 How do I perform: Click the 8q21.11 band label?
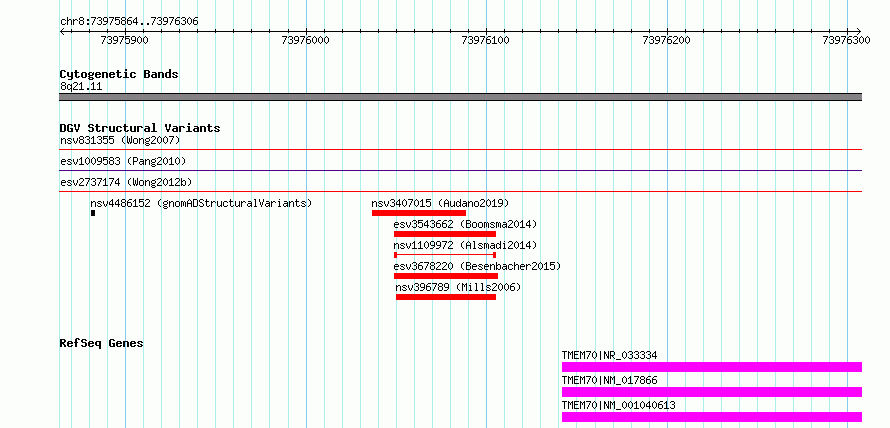[x=81, y=87]
